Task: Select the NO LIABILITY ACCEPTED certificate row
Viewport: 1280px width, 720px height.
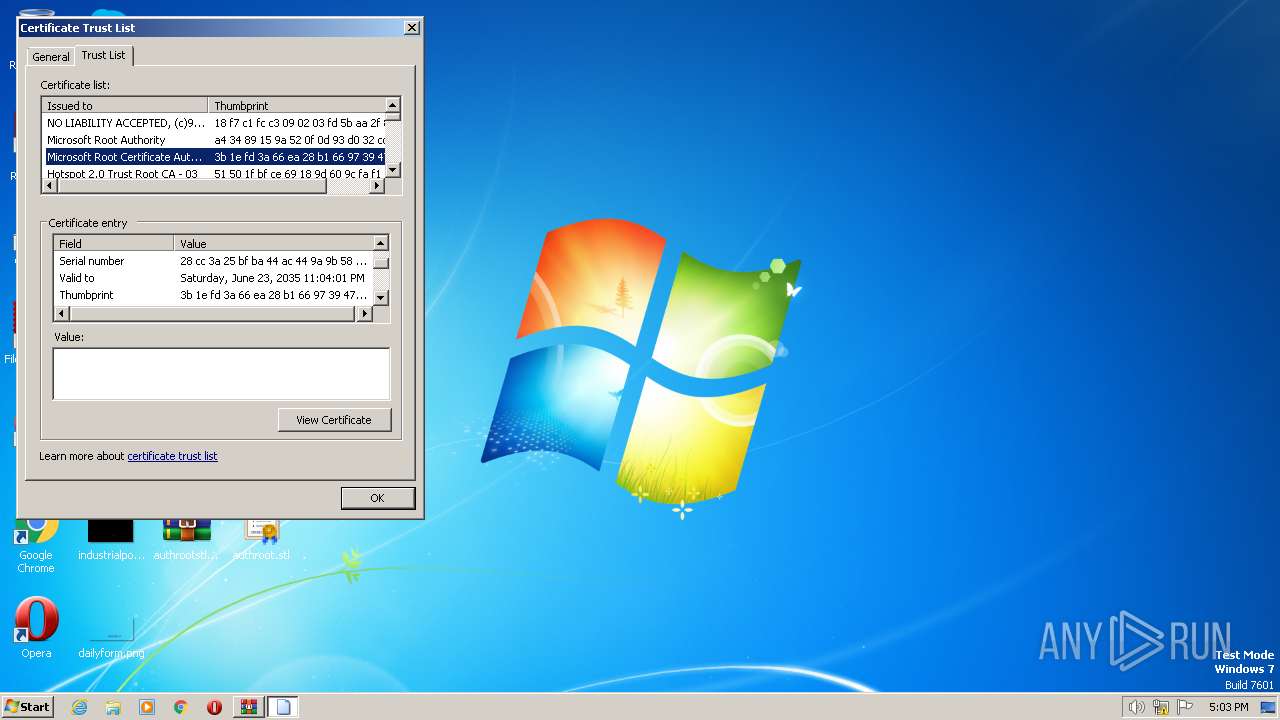Action: (x=213, y=123)
